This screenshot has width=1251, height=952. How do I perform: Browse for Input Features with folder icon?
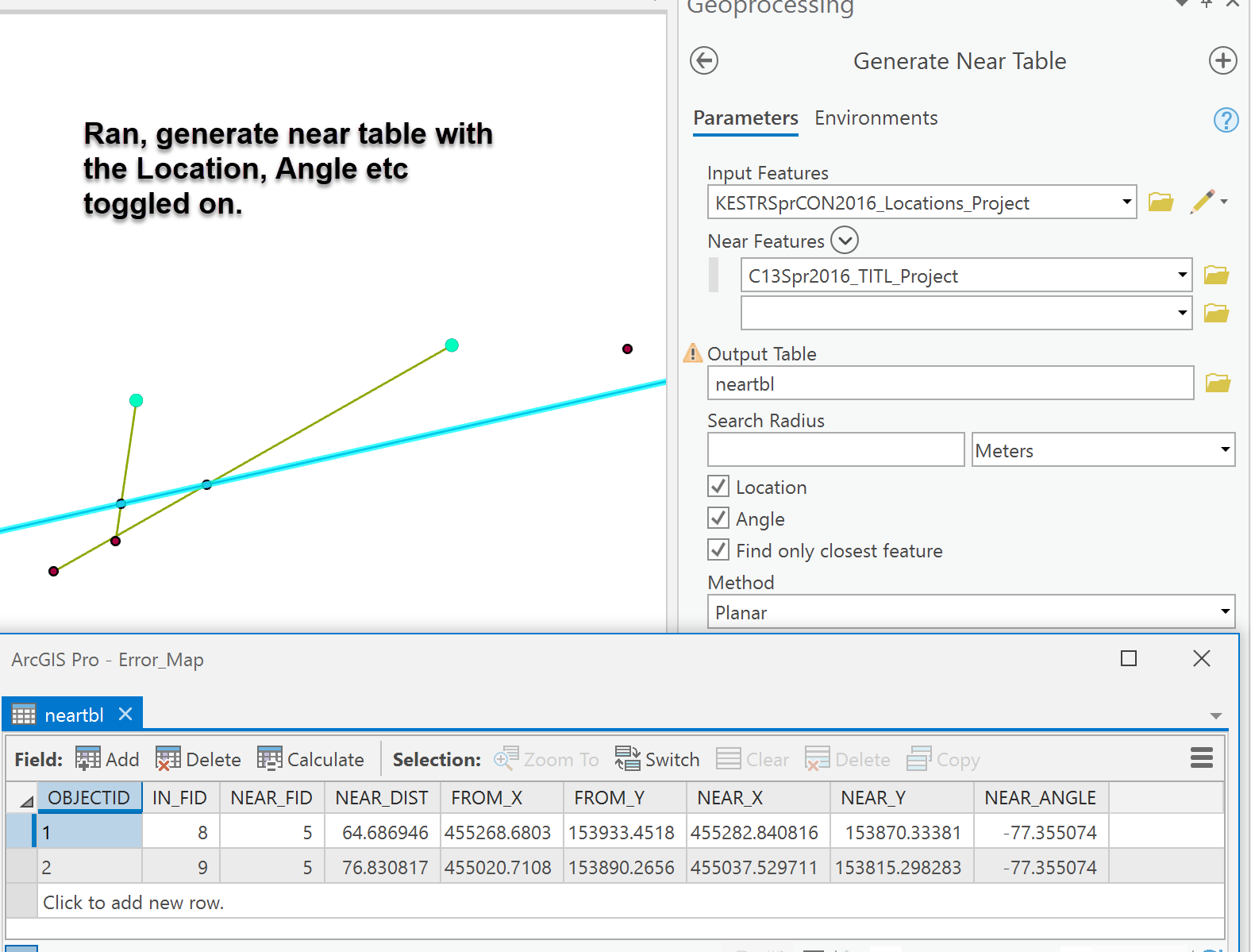tap(1161, 202)
